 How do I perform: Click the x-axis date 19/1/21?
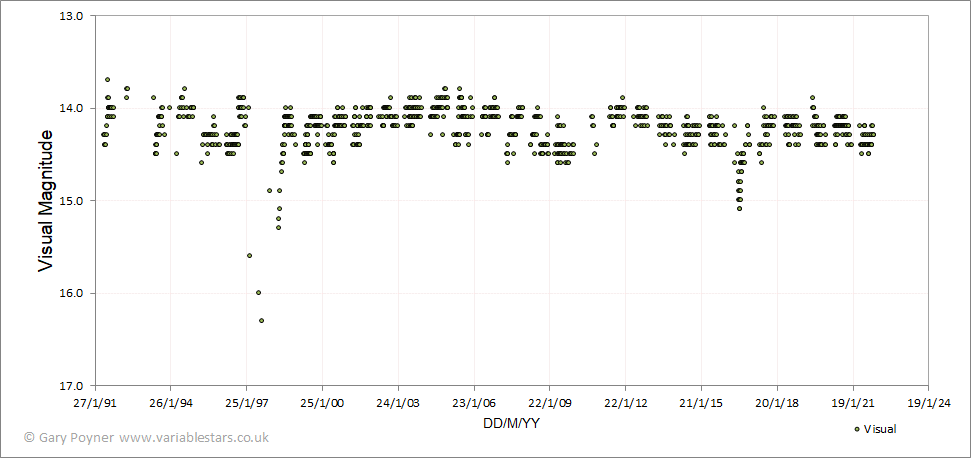[852, 404]
